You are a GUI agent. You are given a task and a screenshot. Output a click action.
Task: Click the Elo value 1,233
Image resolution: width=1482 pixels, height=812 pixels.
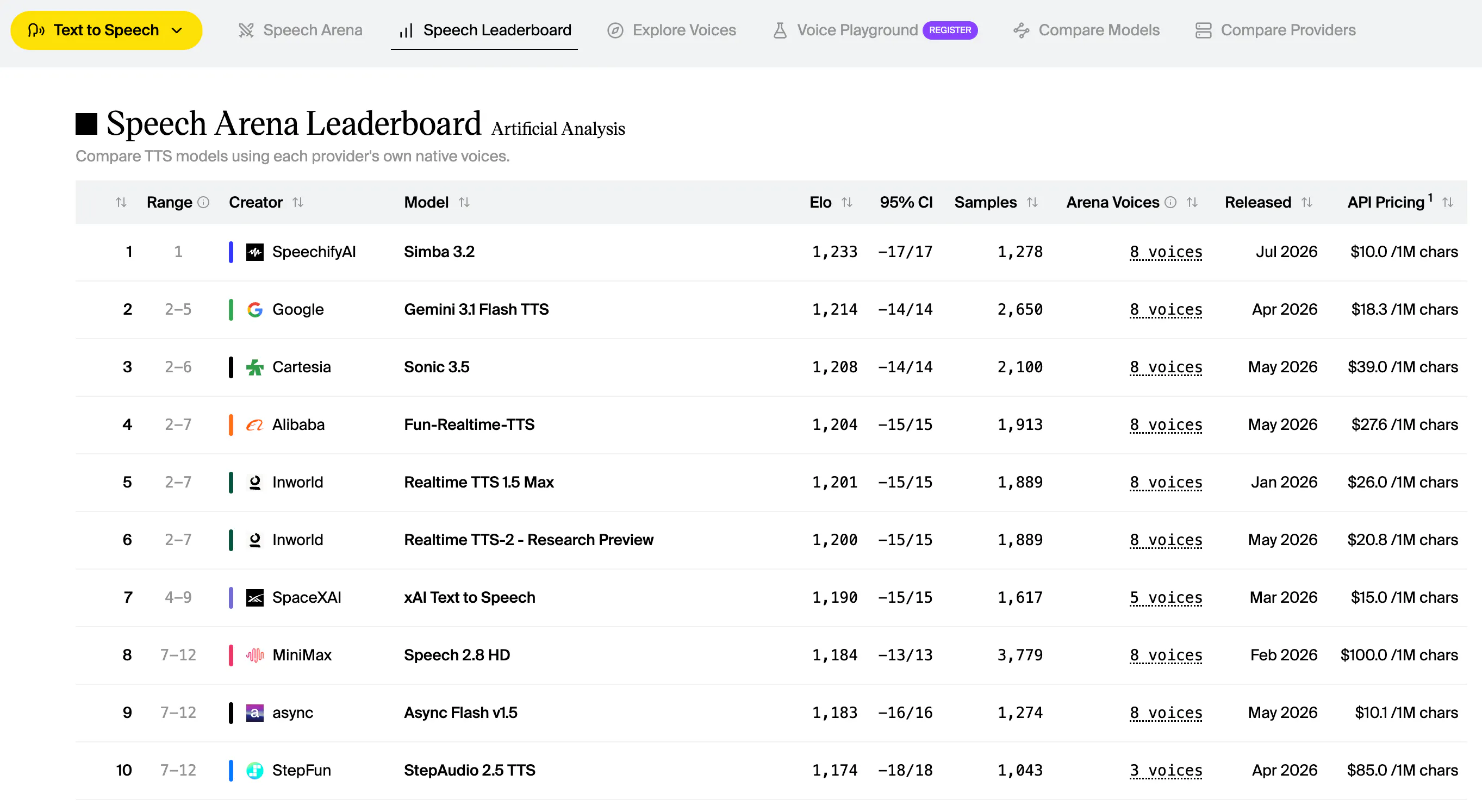coord(834,252)
